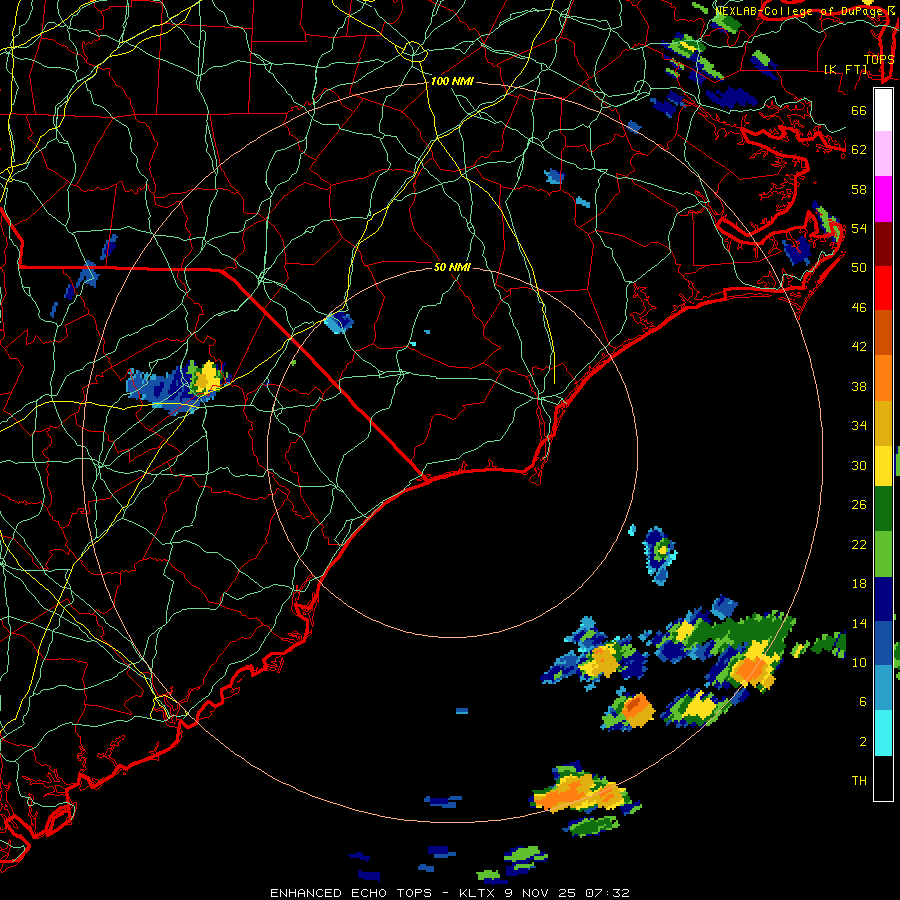Image resolution: width=900 pixels, height=900 pixels.
Task: Click the '50 NMI' range ring label
Action: coord(452,267)
